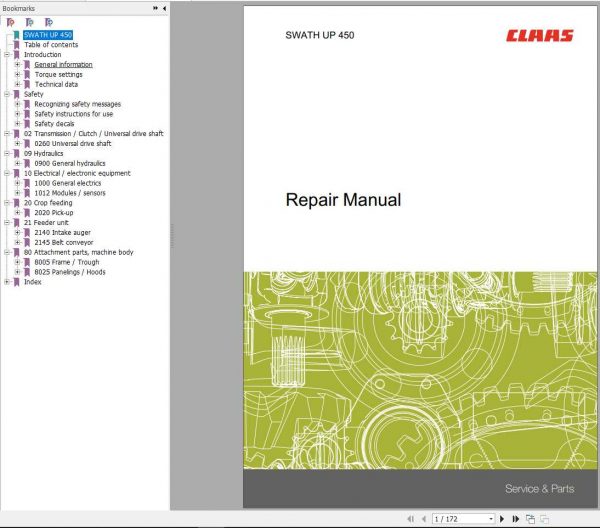Select the 09 Hydraulics bookmark
Viewport: 600px width, 528px height.
[44, 153]
